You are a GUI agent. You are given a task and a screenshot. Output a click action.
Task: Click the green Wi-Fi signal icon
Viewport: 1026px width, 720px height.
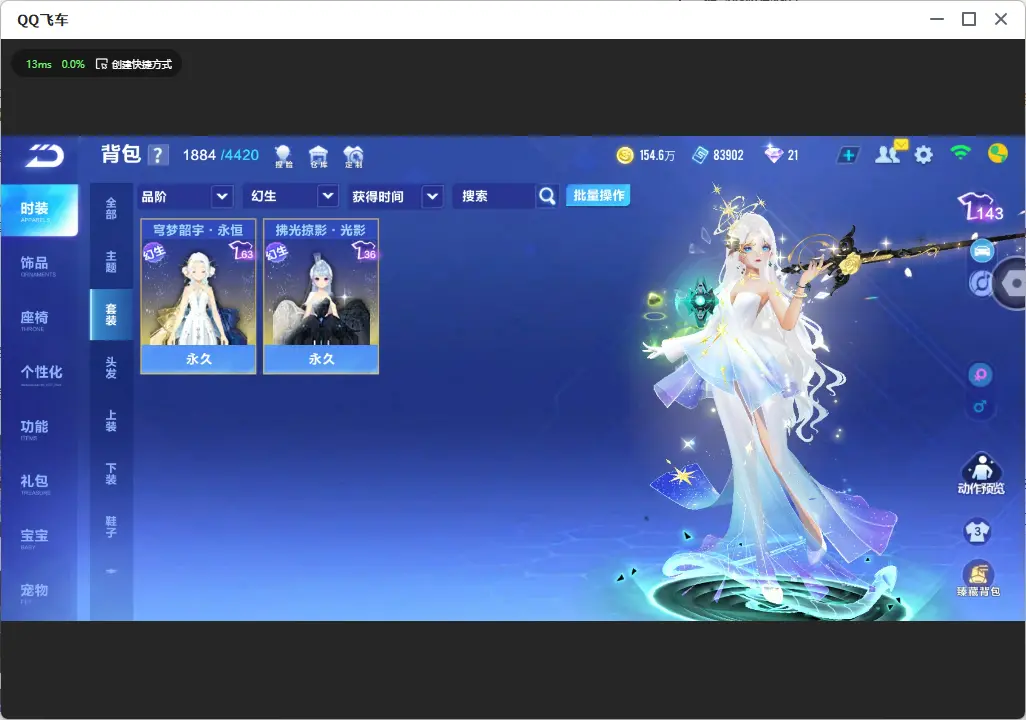960,153
